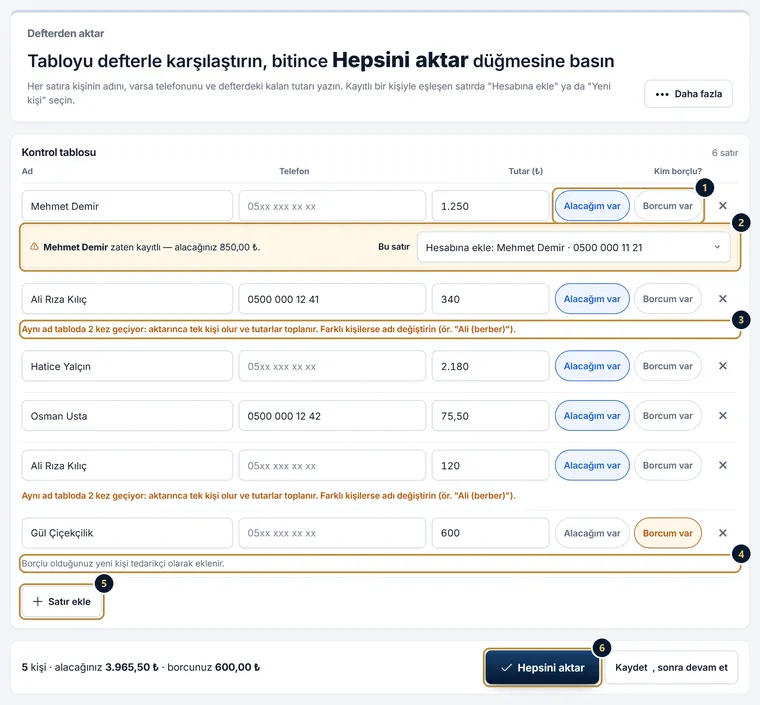Select Alacağım var for Gül Çiçekçilik

click(x=592, y=533)
